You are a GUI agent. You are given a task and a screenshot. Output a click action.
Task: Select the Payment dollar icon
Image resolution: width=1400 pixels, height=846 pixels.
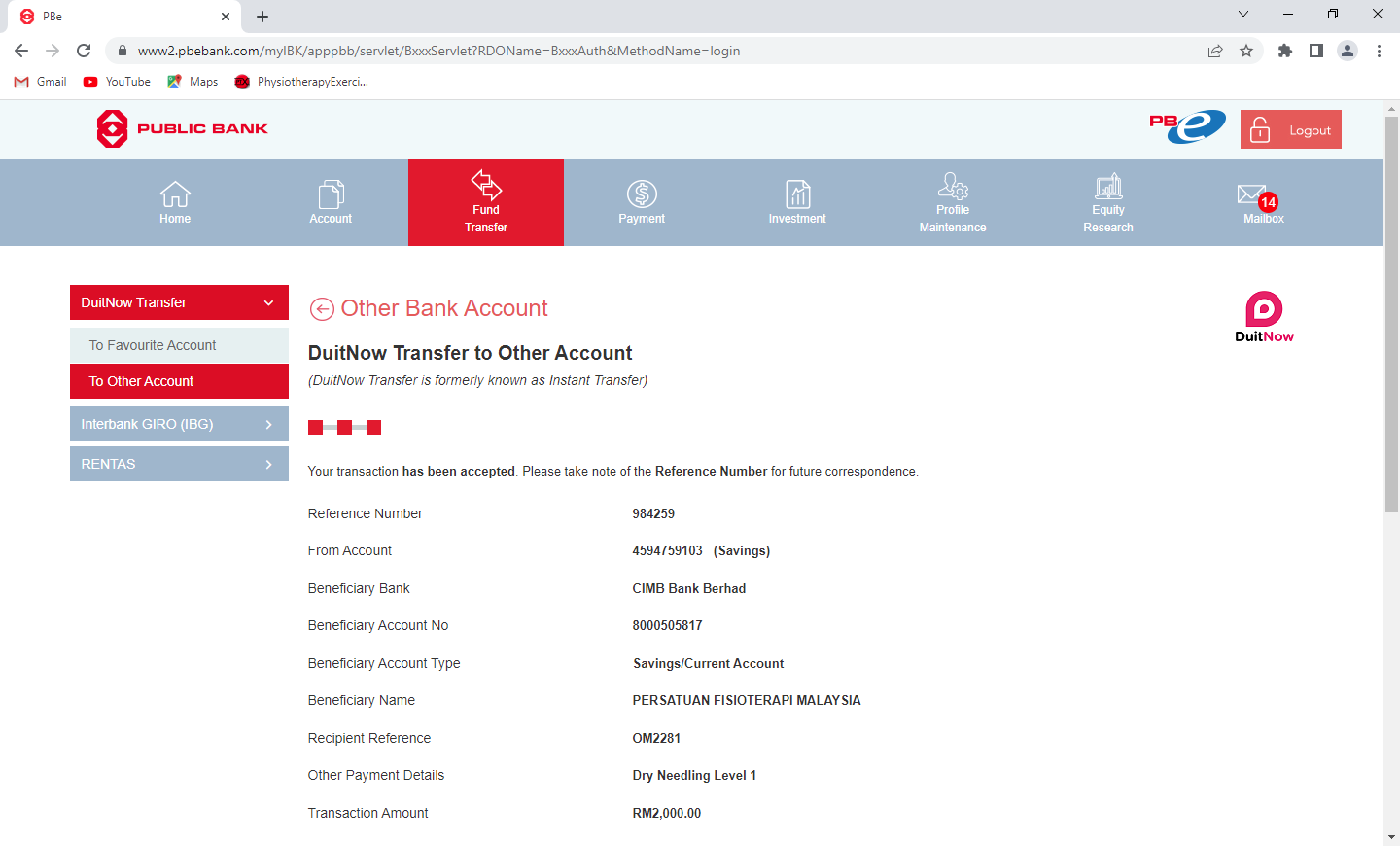pos(642,194)
